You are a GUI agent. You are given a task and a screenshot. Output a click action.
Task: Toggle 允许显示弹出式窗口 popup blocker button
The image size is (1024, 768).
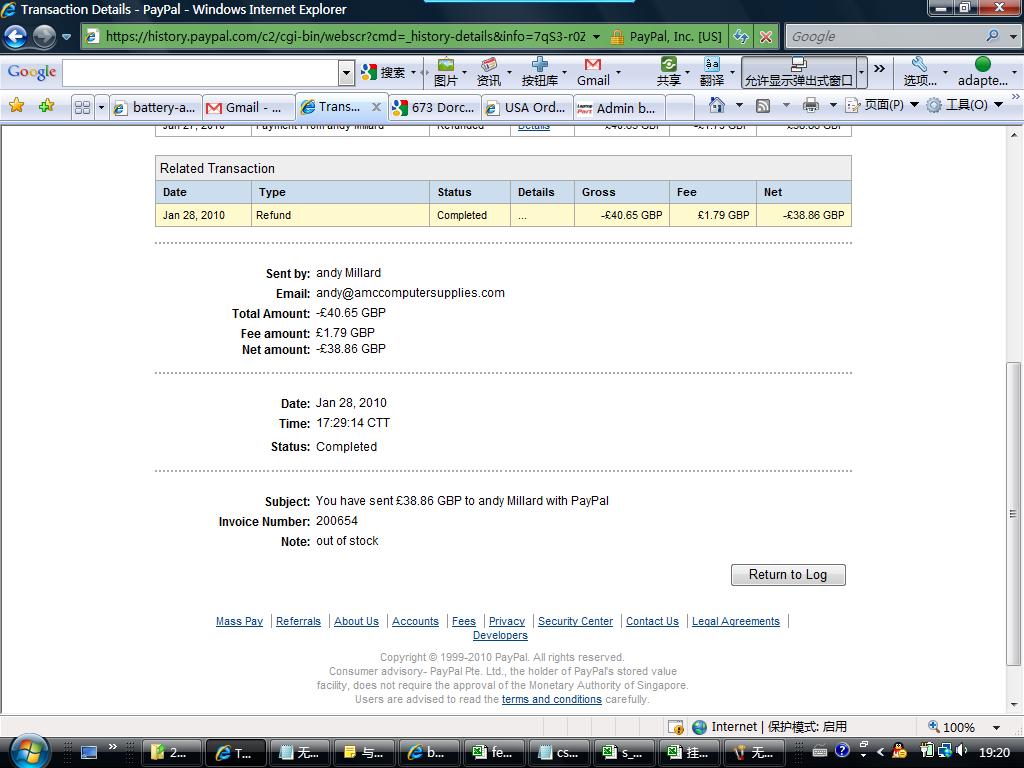click(x=799, y=72)
